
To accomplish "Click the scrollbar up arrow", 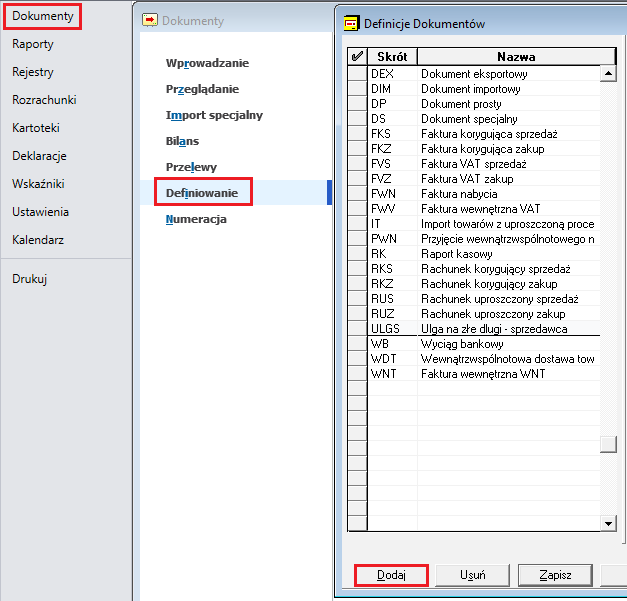I will point(608,74).
